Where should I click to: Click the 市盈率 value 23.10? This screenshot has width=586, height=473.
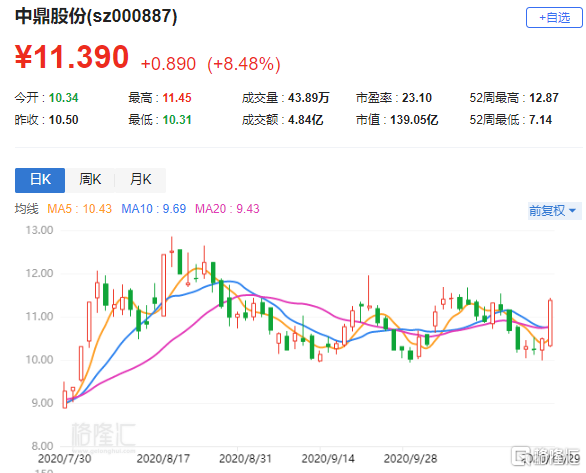coord(417,98)
